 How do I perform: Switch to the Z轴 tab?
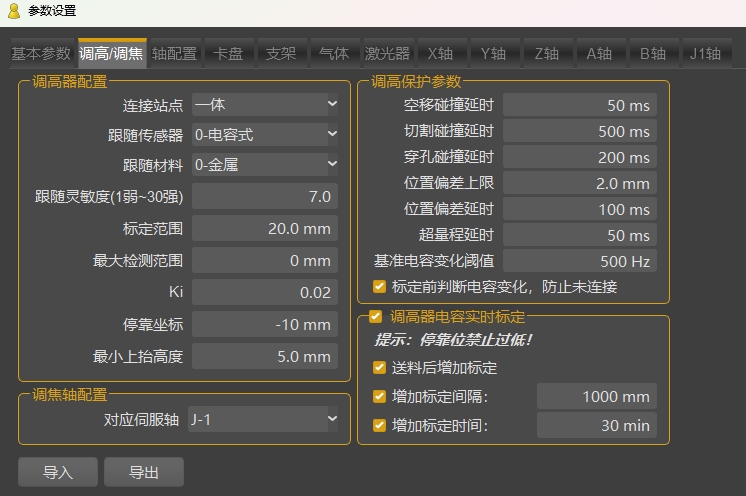(547, 53)
